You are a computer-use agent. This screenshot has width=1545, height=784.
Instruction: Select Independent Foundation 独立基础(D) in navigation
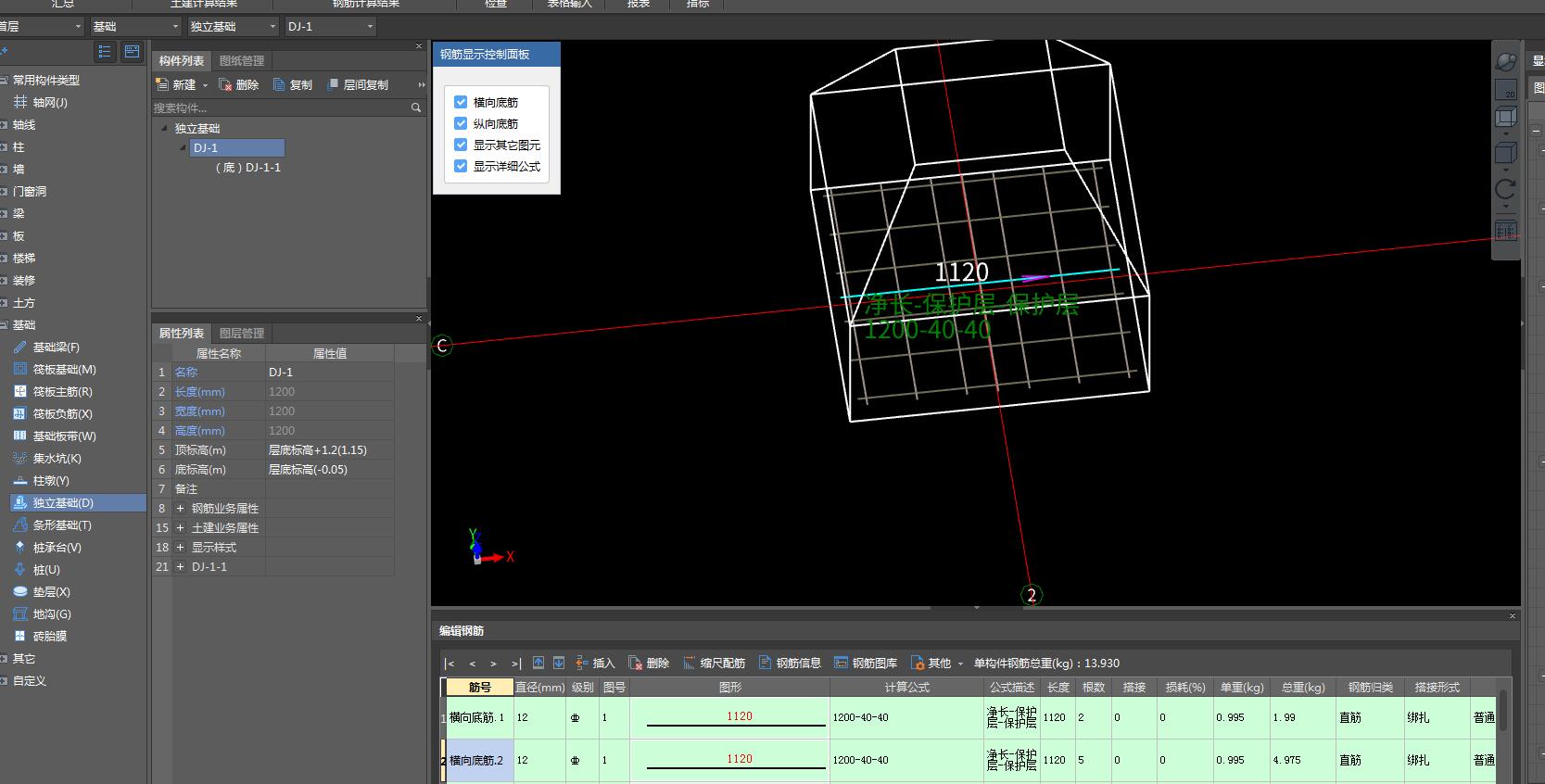tap(78, 503)
